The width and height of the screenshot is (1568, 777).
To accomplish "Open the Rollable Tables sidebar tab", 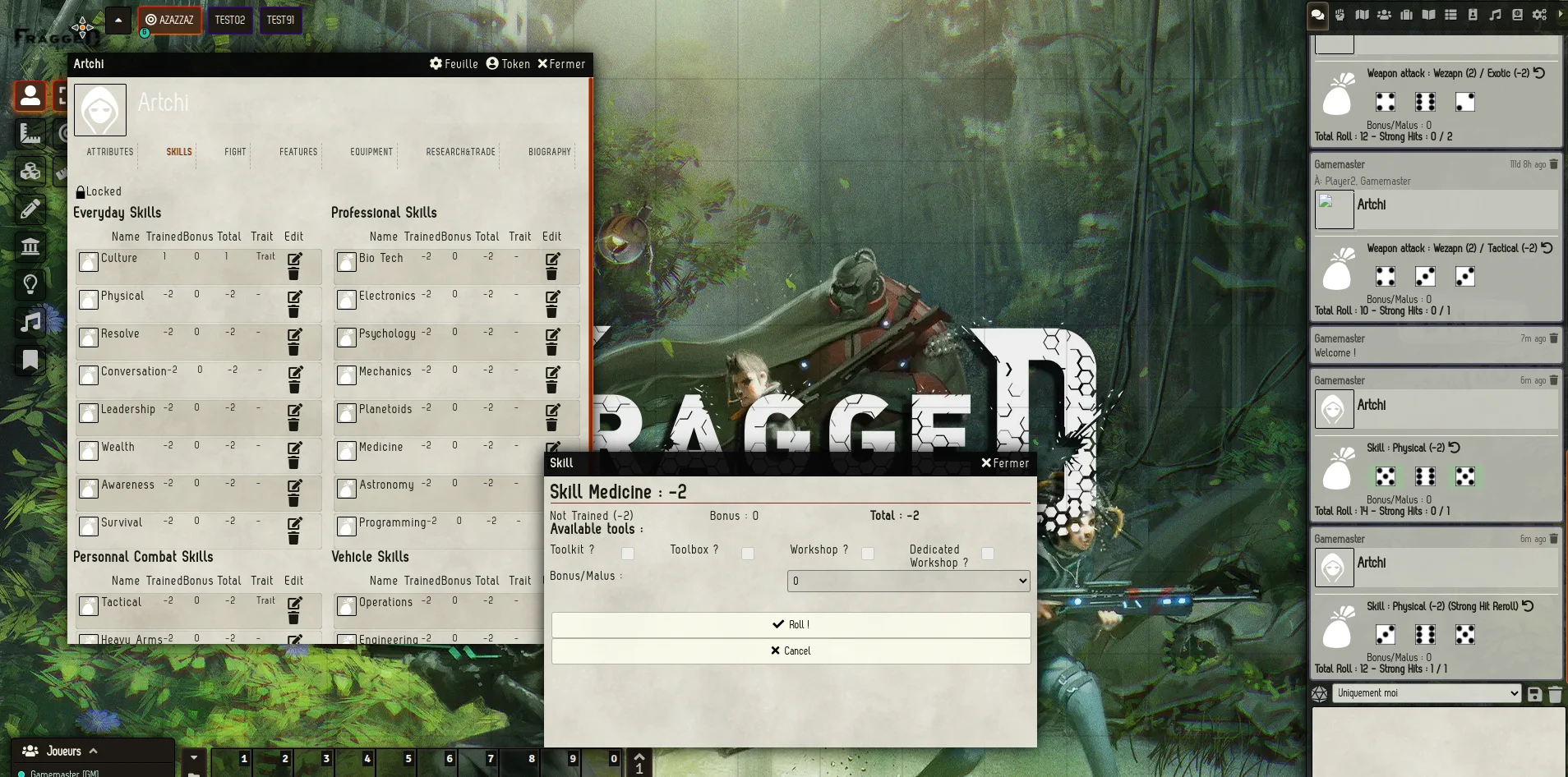I will coord(1450,15).
